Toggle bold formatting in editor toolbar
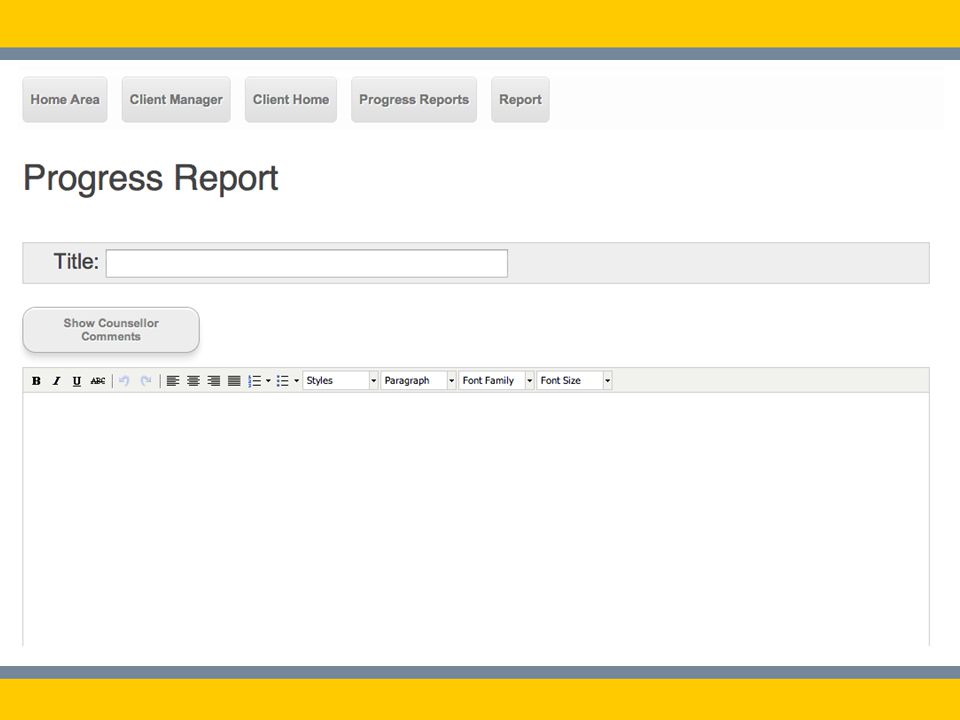960x720 pixels. 36,381
